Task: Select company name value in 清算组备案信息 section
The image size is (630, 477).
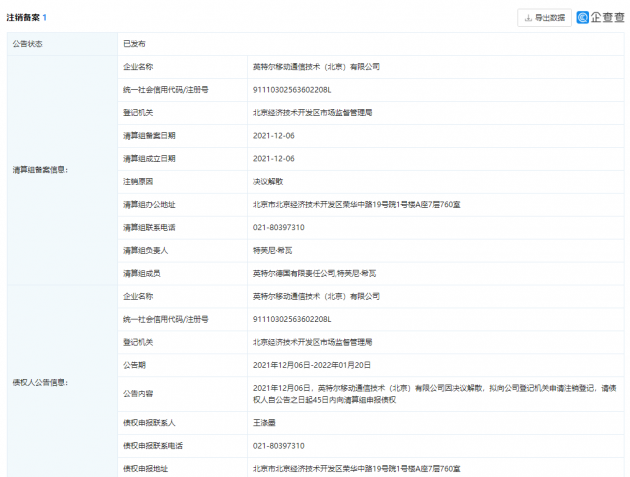Action: (316, 67)
